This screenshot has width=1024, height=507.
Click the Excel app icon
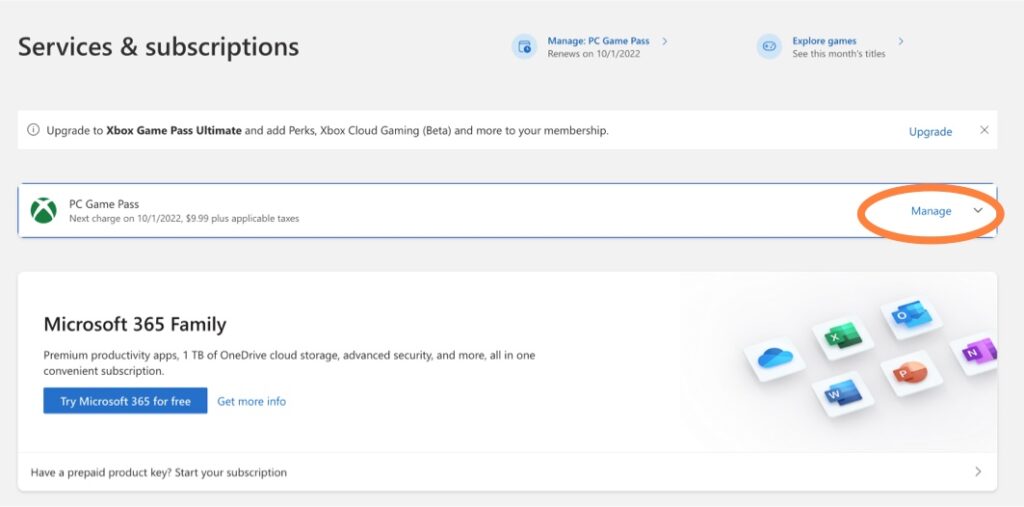tap(842, 335)
